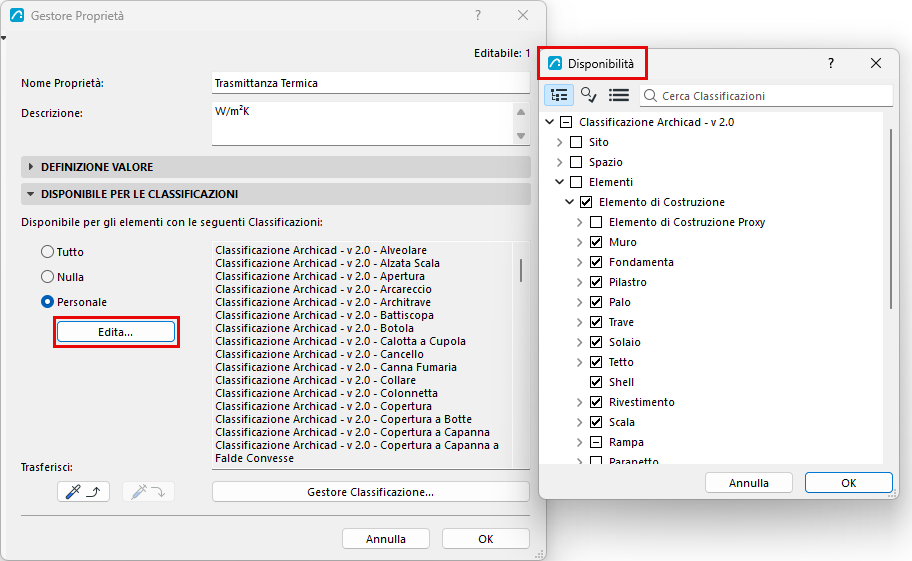Uncheck the Palo checkbox
Image resolution: width=912 pixels, height=561 pixels.
point(596,302)
